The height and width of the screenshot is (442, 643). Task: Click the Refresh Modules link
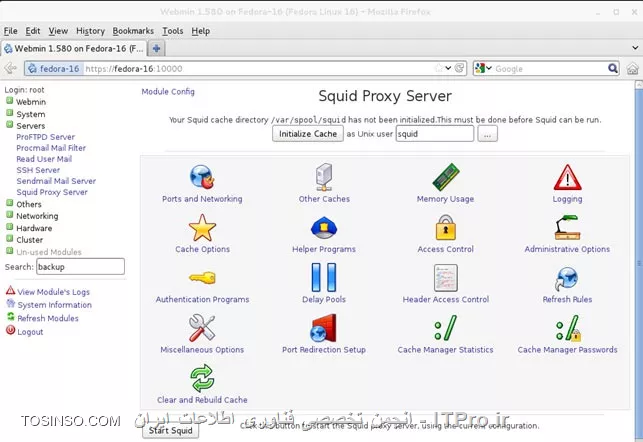pyautogui.click(x=48, y=318)
